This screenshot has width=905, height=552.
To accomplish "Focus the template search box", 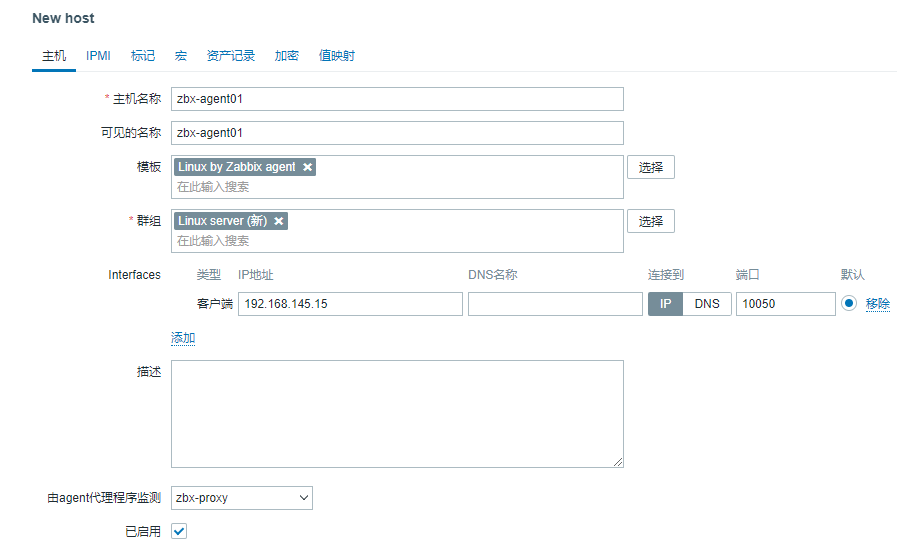I will [397, 187].
